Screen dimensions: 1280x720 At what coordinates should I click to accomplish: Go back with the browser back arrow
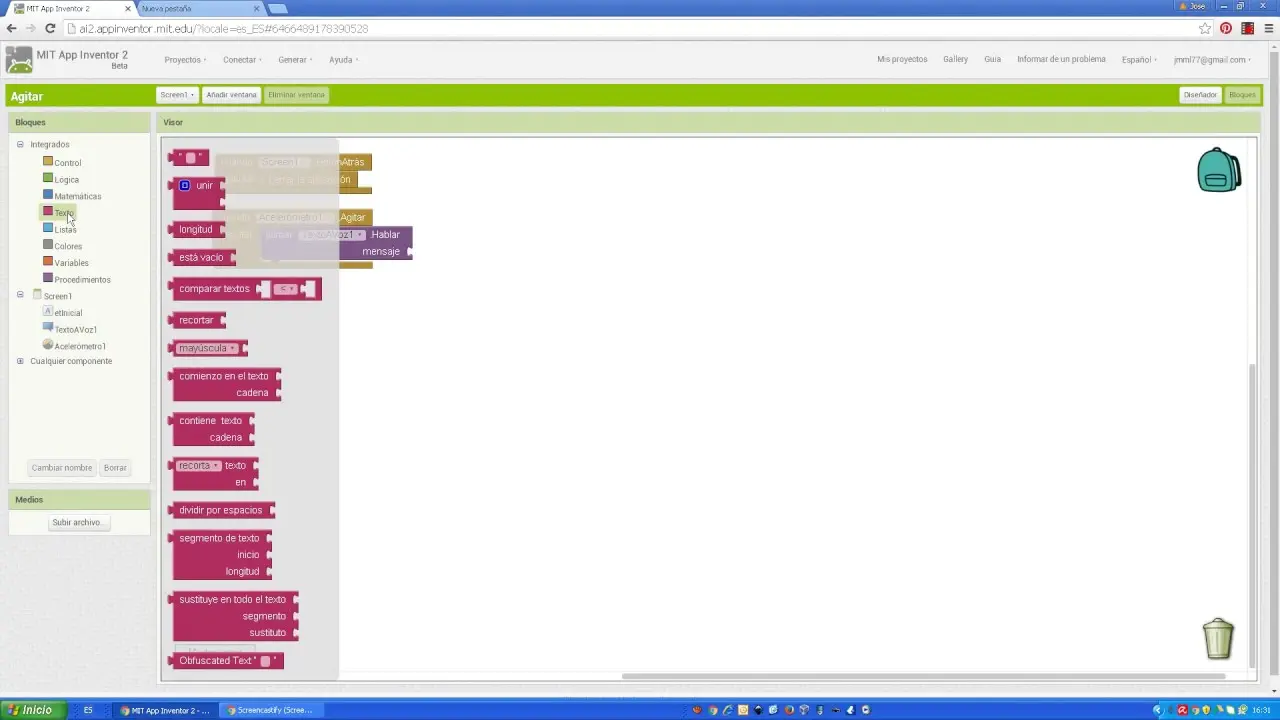11,29
